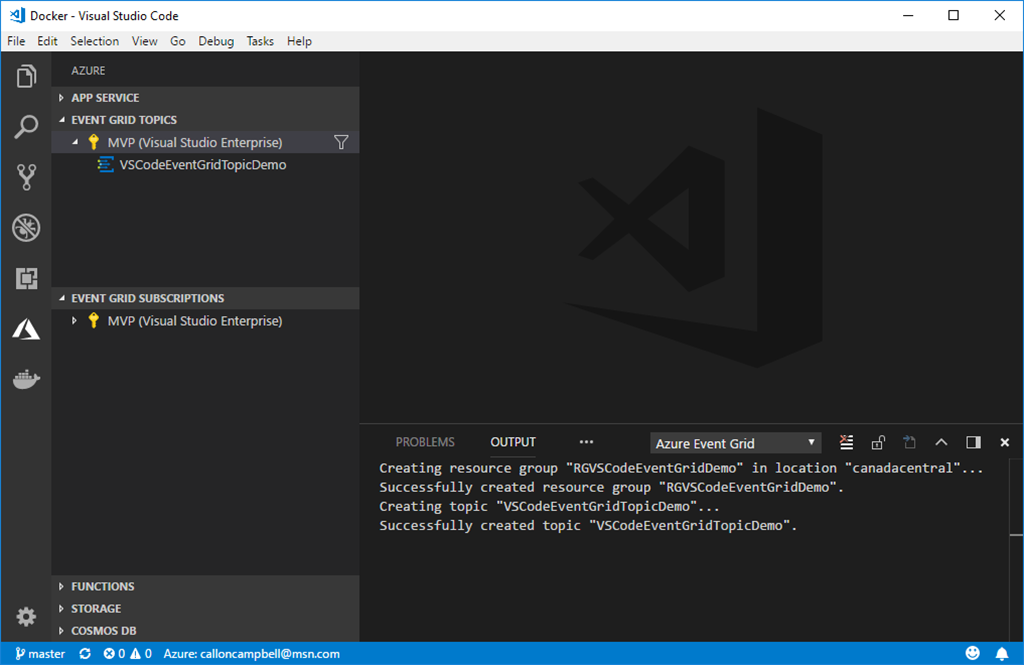Image resolution: width=1024 pixels, height=665 pixels.
Task: Click the master branch in status bar
Action: click(x=40, y=654)
